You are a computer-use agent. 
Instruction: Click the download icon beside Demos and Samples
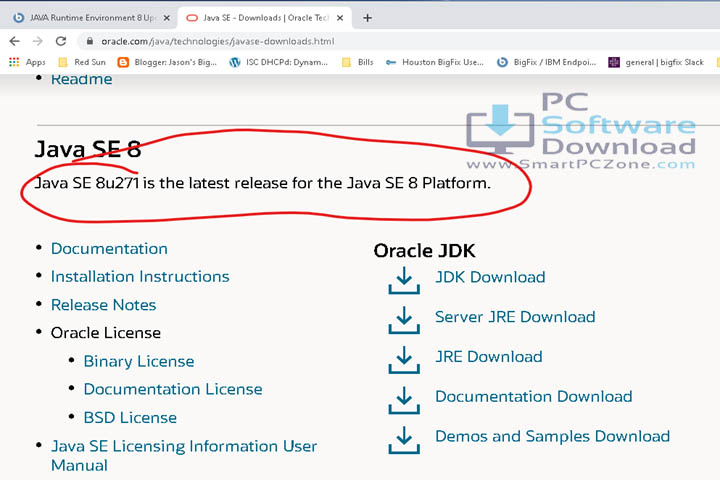(x=404, y=440)
